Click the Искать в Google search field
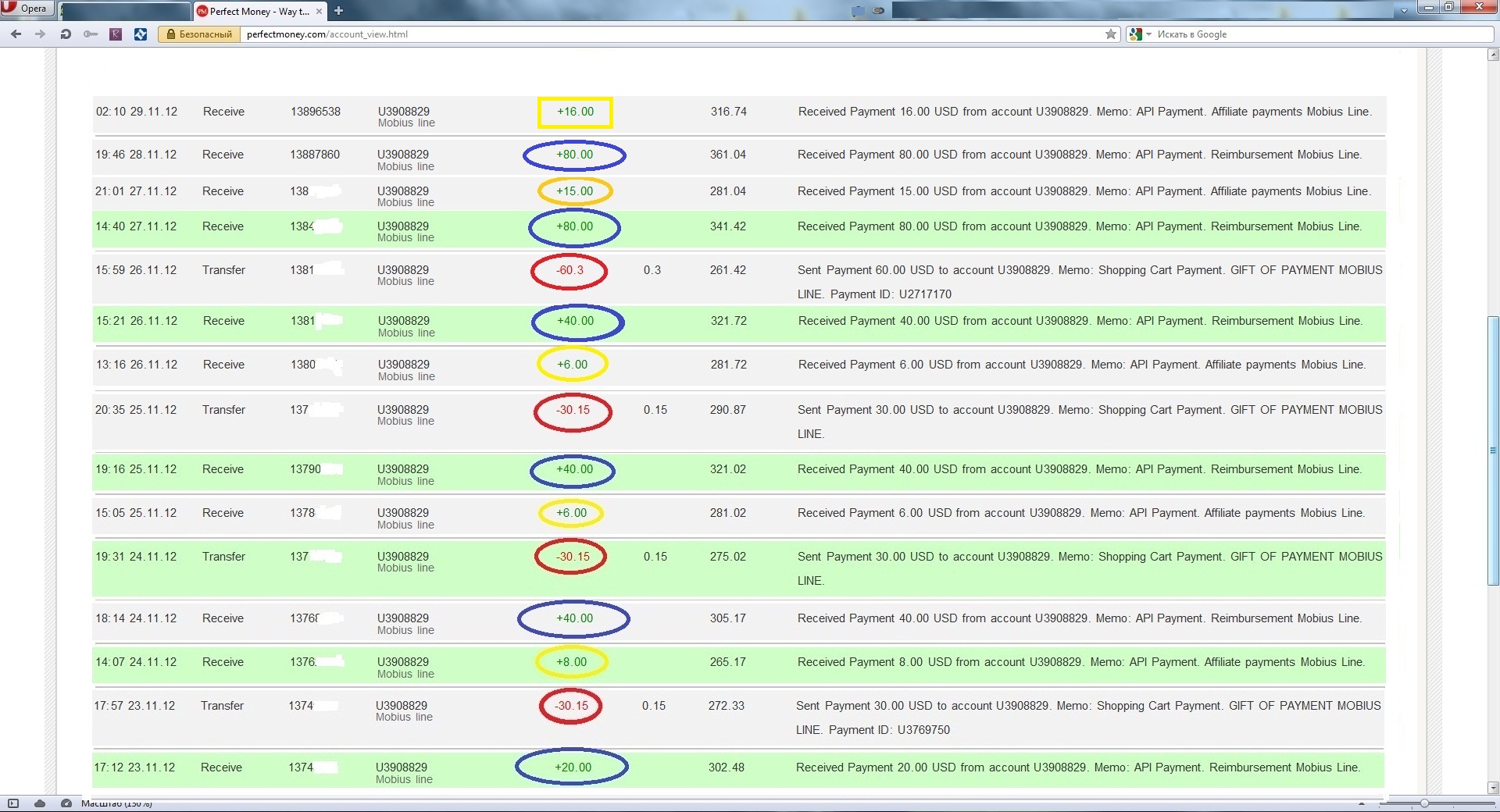The height and width of the screenshot is (812, 1500). point(1320,34)
